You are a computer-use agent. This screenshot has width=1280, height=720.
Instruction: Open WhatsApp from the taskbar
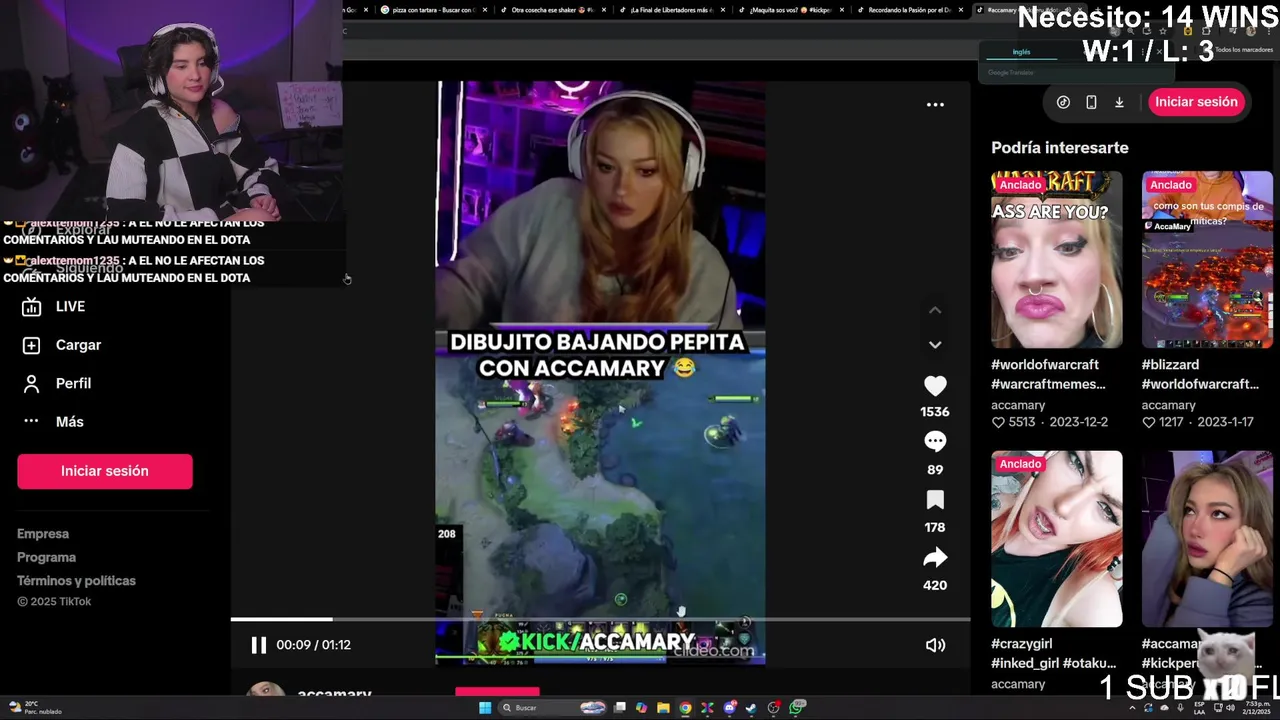click(796, 708)
